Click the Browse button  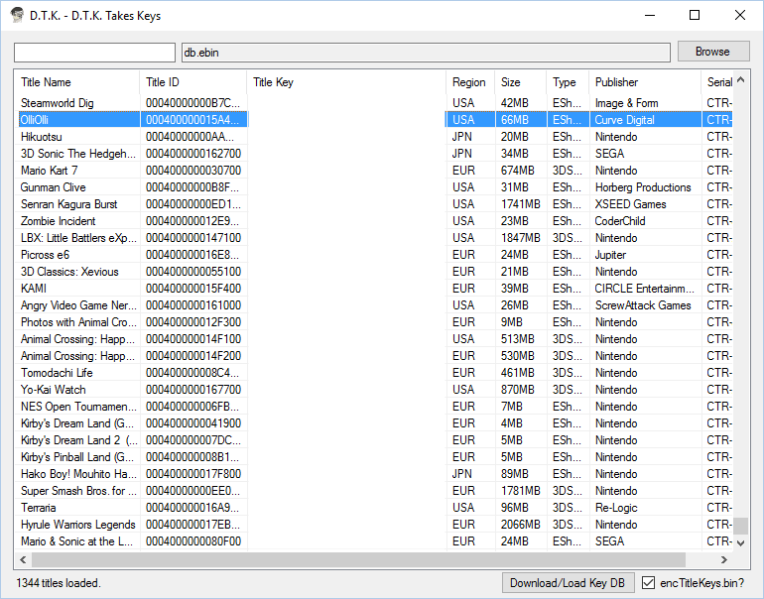[x=713, y=52]
